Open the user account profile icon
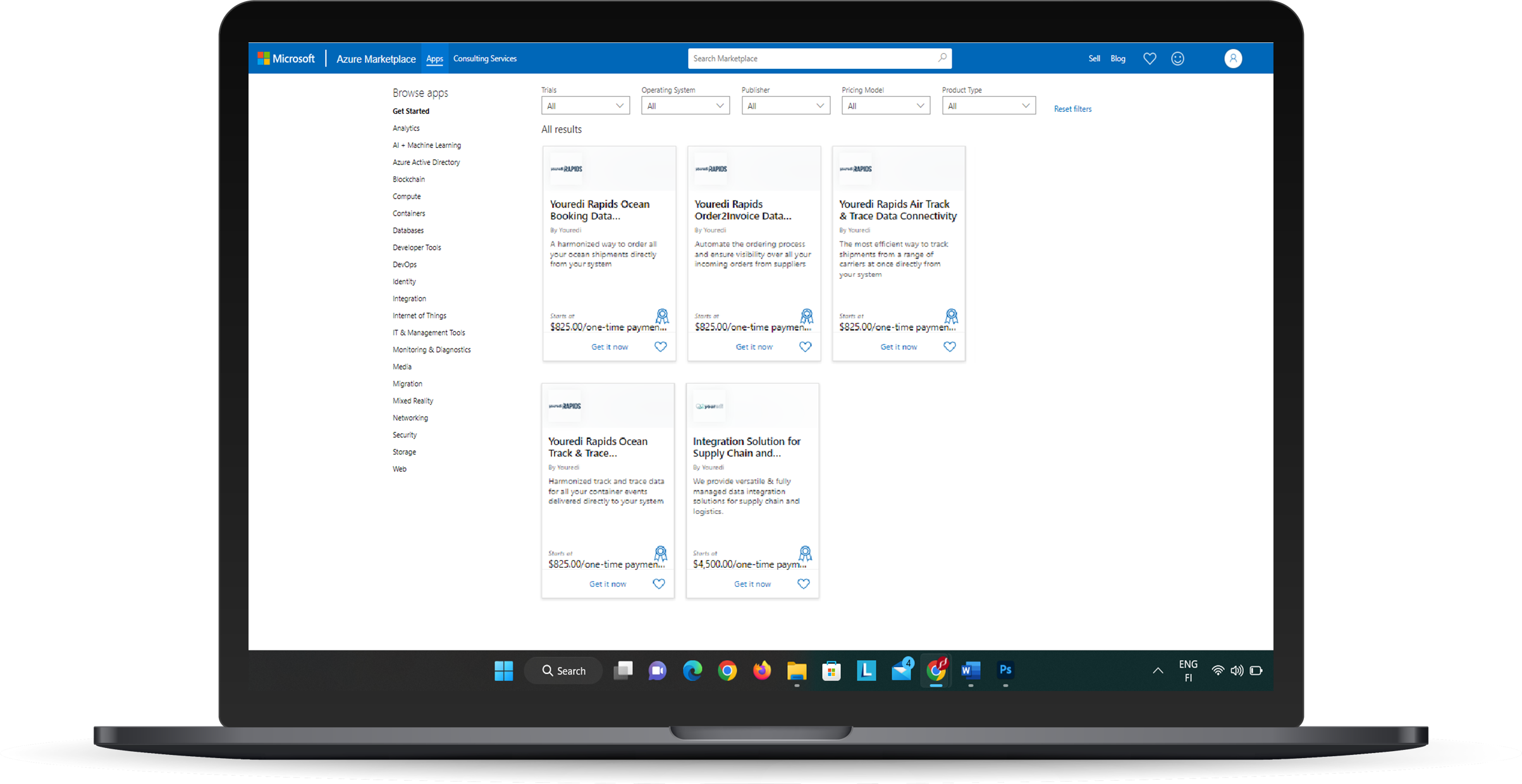The height and width of the screenshot is (784, 1522). pos(1233,59)
